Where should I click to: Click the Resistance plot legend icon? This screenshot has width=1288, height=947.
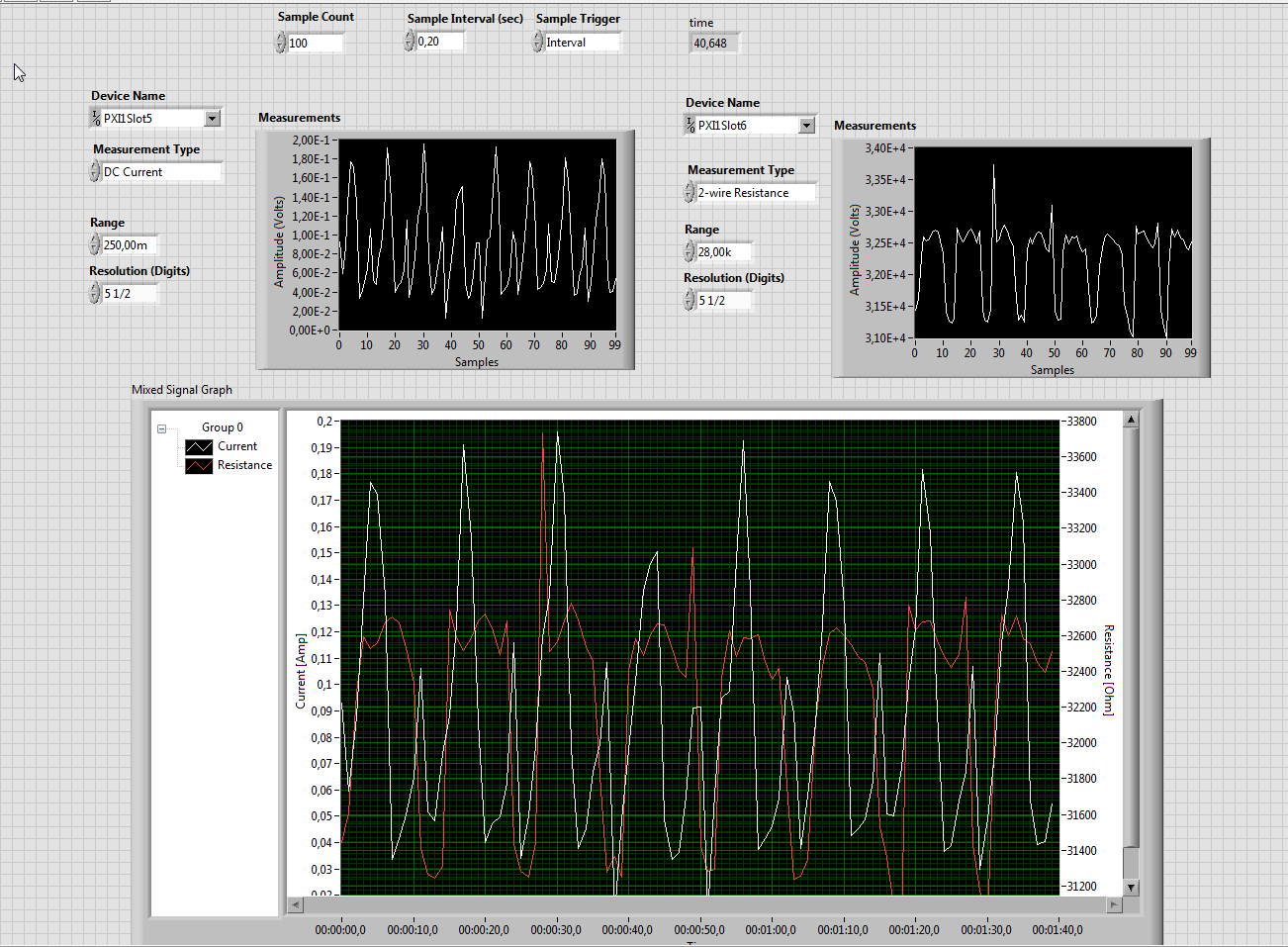(x=199, y=466)
